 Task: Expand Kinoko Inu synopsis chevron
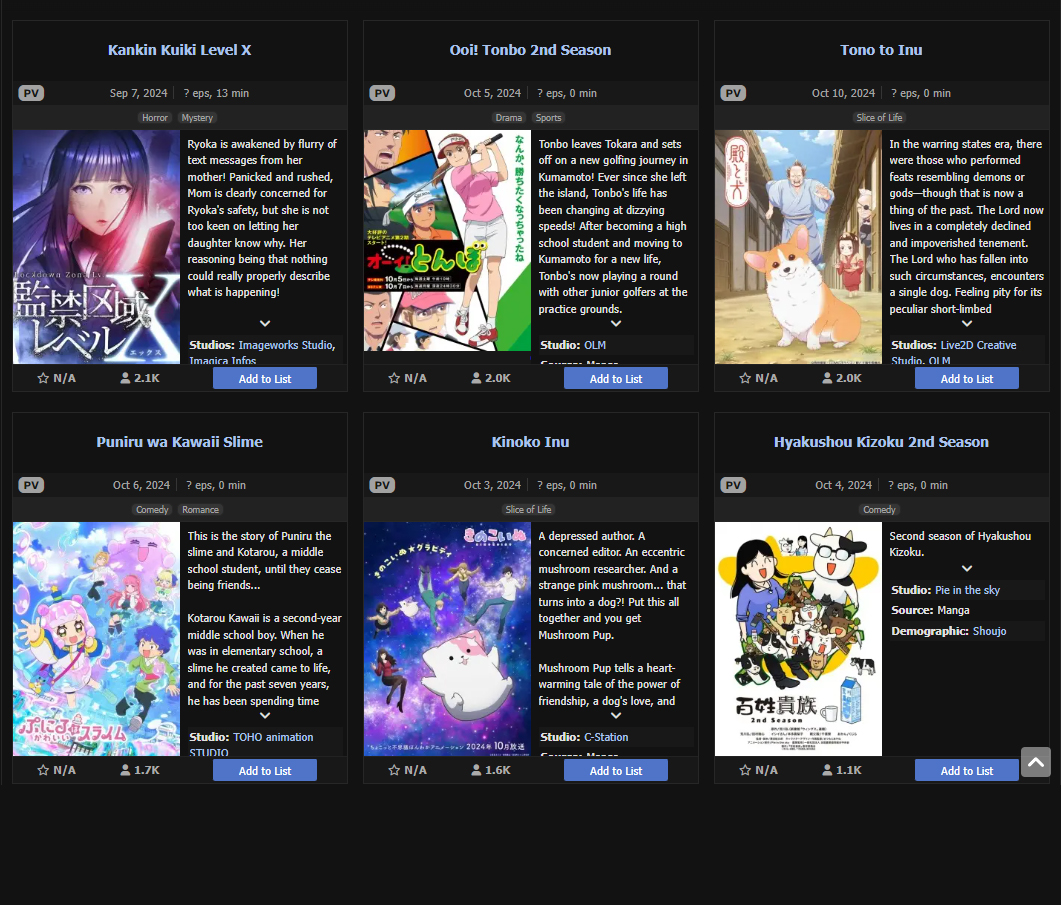click(x=616, y=715)
